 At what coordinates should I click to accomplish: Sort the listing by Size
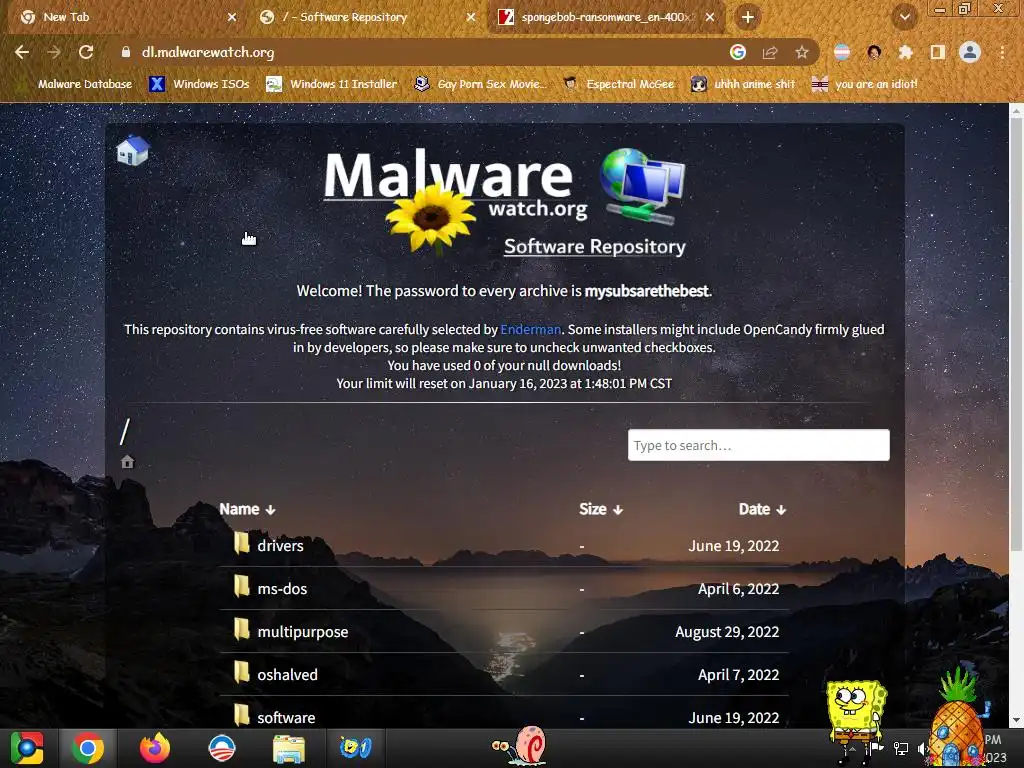point(600,509)
